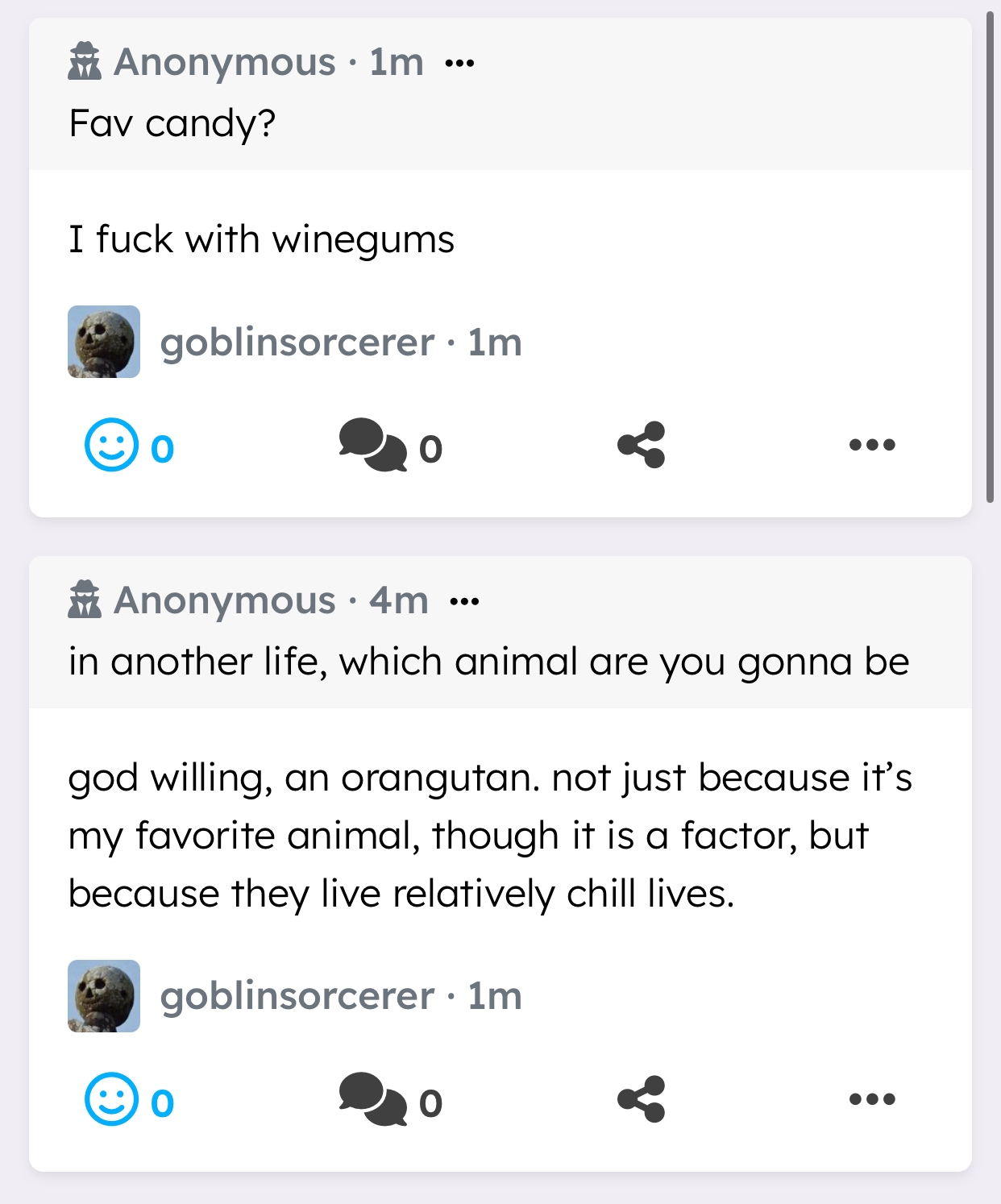Click the anonymous spy icon on animal question
Viewport: 1001px width, 1204px height.
point(85,600)
